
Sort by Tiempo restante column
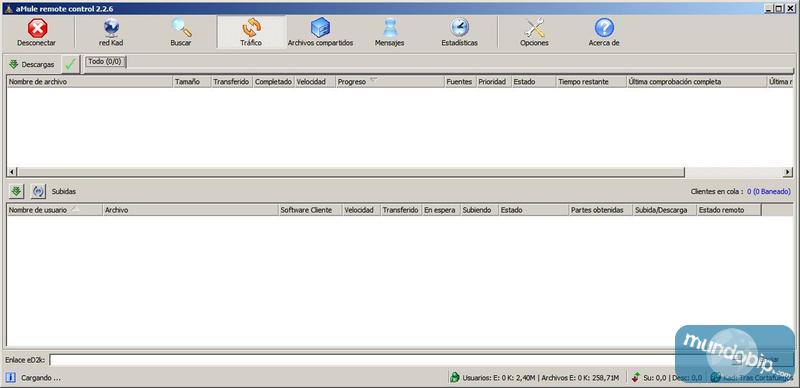coord(591,82)
